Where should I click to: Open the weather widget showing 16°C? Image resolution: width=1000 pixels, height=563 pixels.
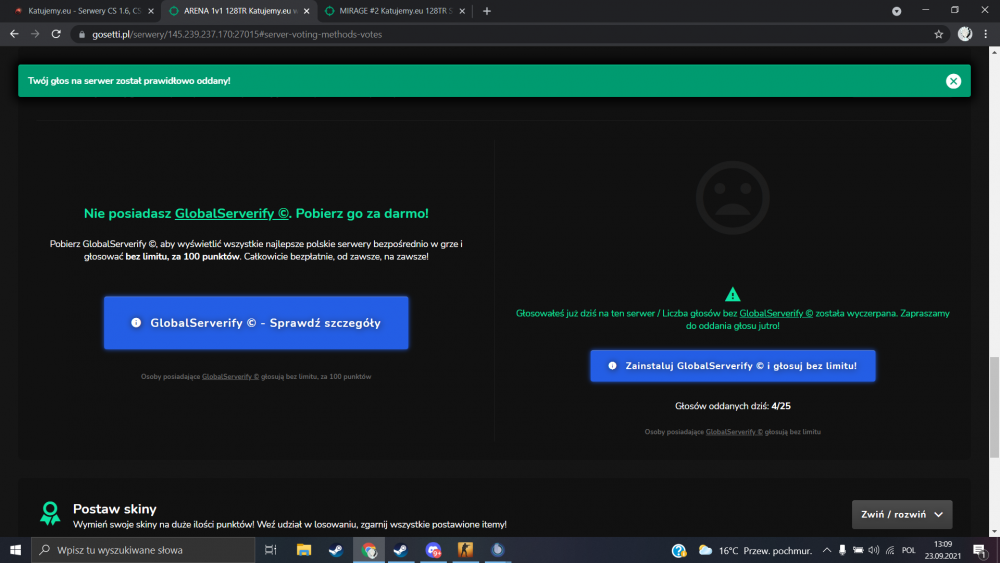pyautogui.click(x=755, y=550)
